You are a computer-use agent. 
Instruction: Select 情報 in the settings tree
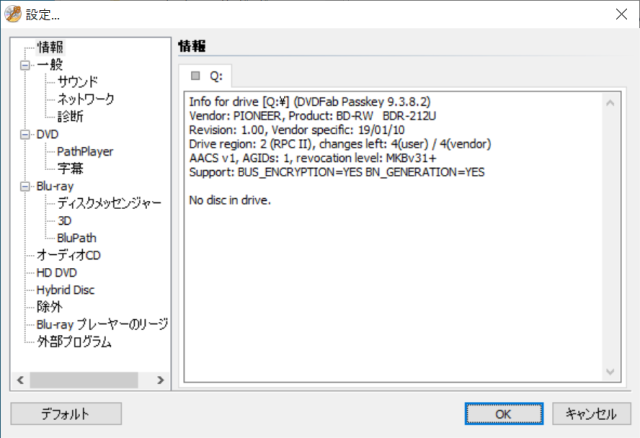click(x=50, y=47)
